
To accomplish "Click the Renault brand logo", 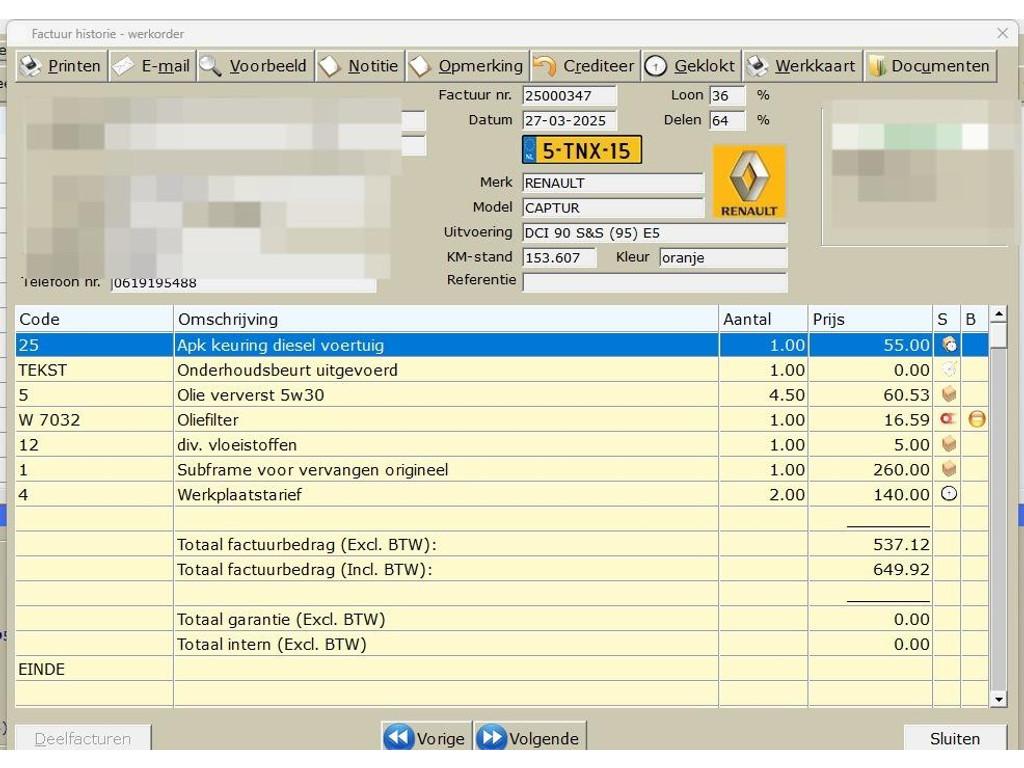I will pyautogui.click(x=749, y=181).
